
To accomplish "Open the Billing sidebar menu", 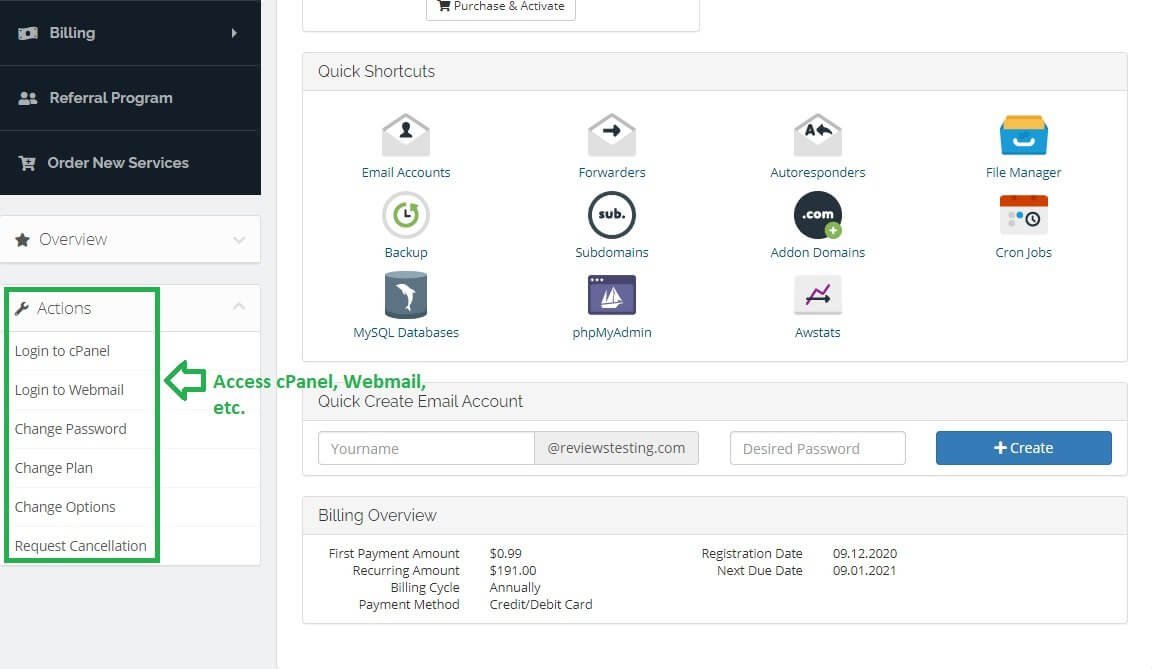I will pos(130,33).
